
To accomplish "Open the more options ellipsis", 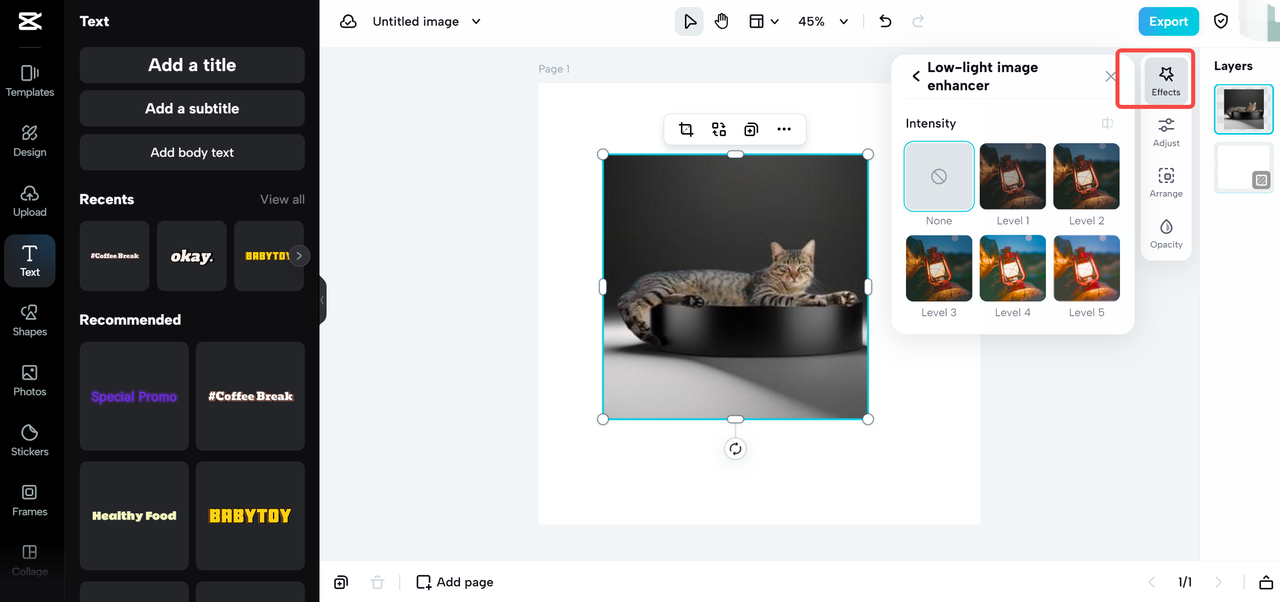I will 784,129.
